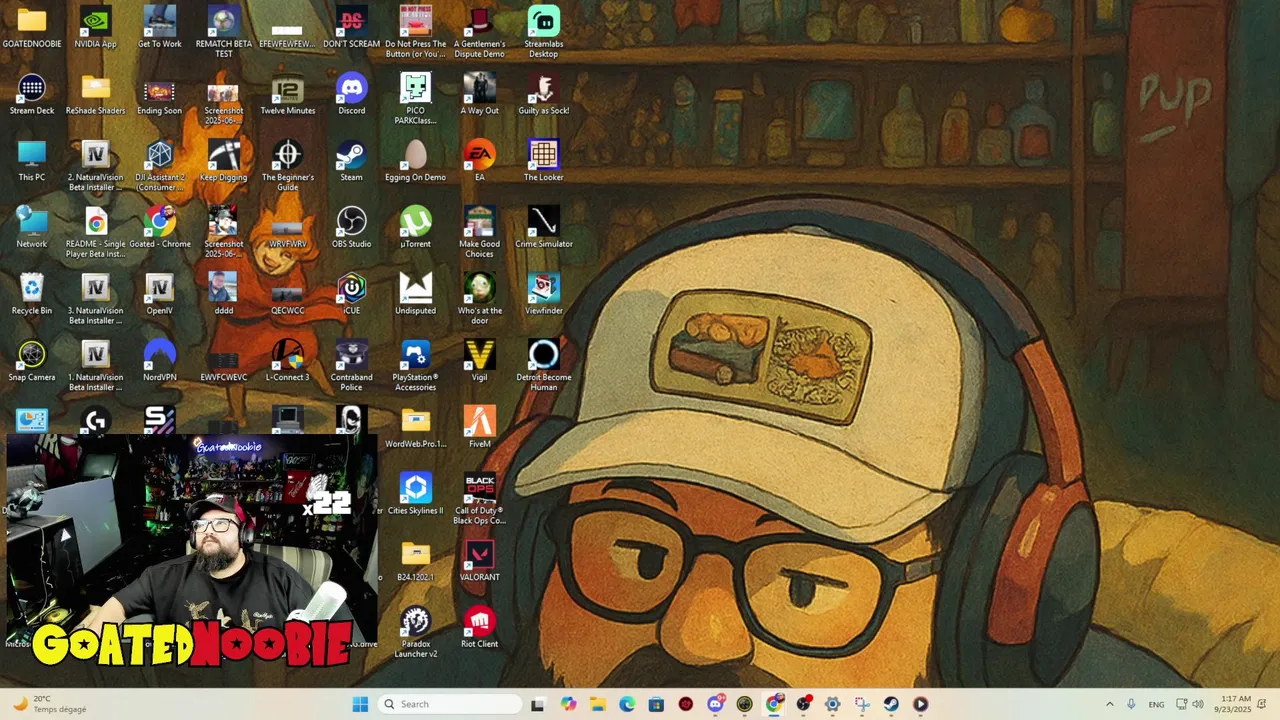Show hidden tray icons chevron
This screenshot has height=720, width=1280.
1109,704
